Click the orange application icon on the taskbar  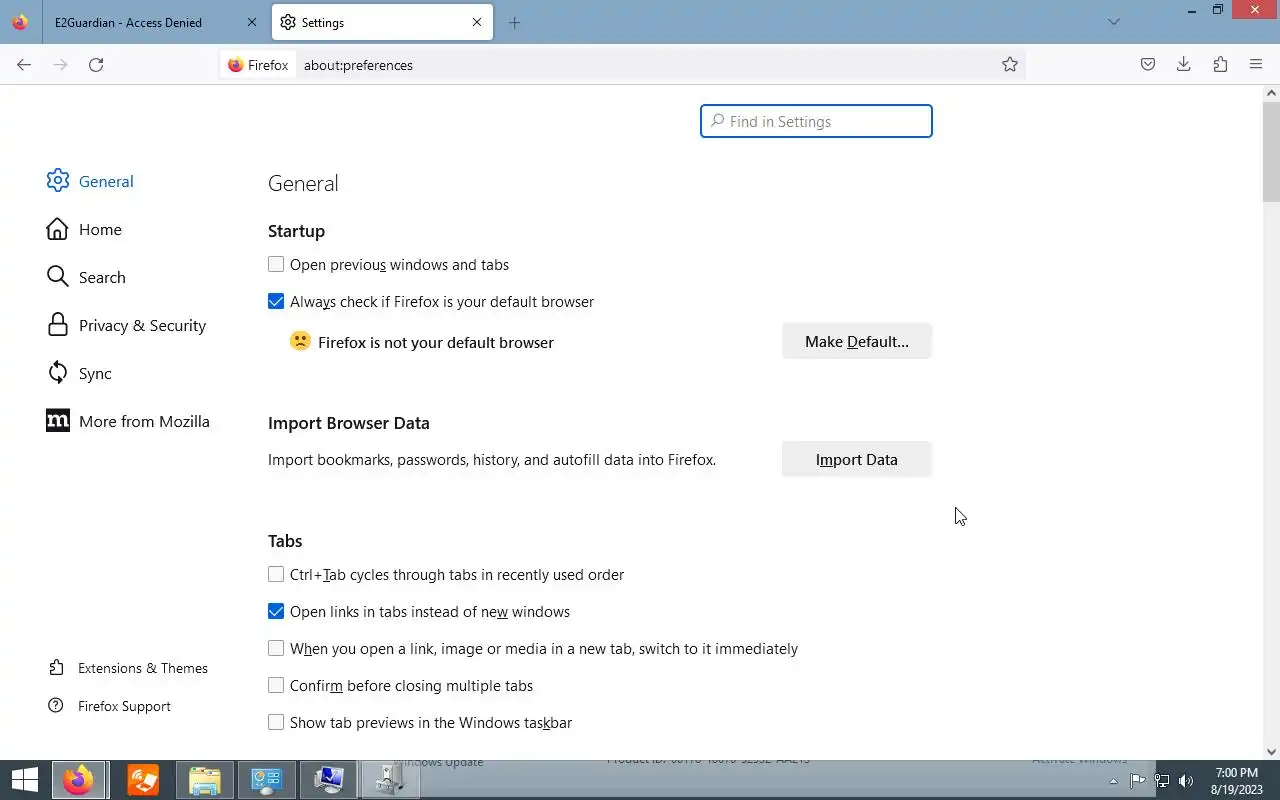(x=142, y=780)
